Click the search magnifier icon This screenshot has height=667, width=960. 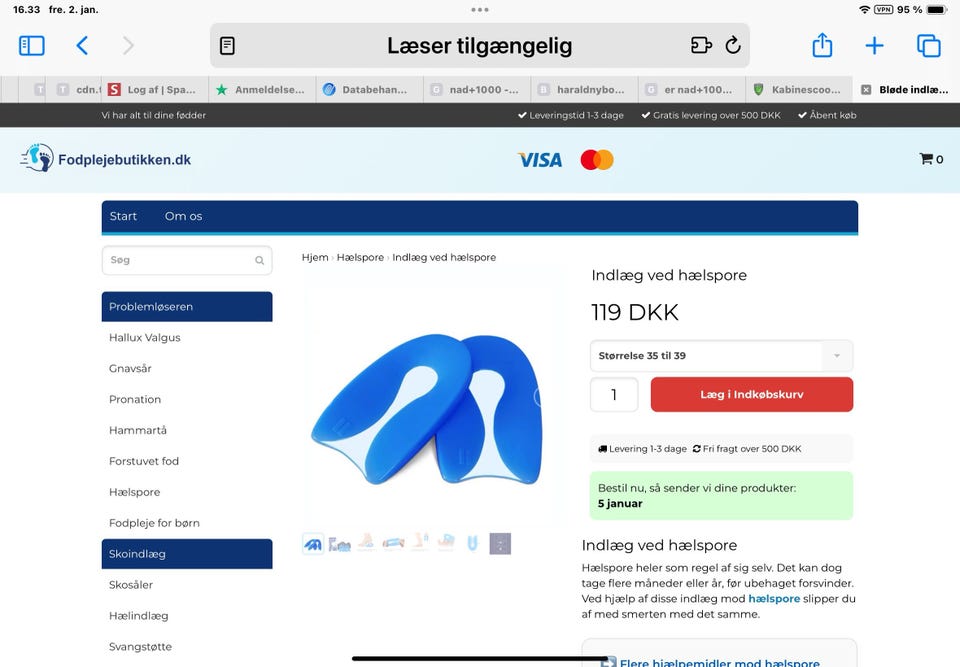(260, 260)
